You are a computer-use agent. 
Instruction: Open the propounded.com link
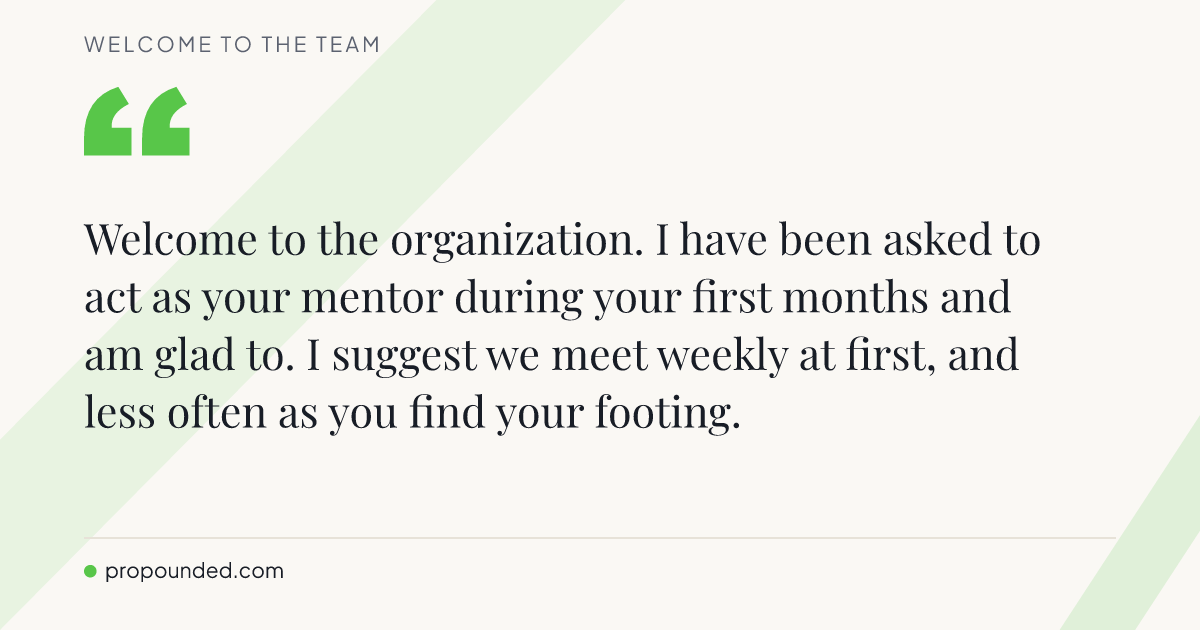[194, 572]
